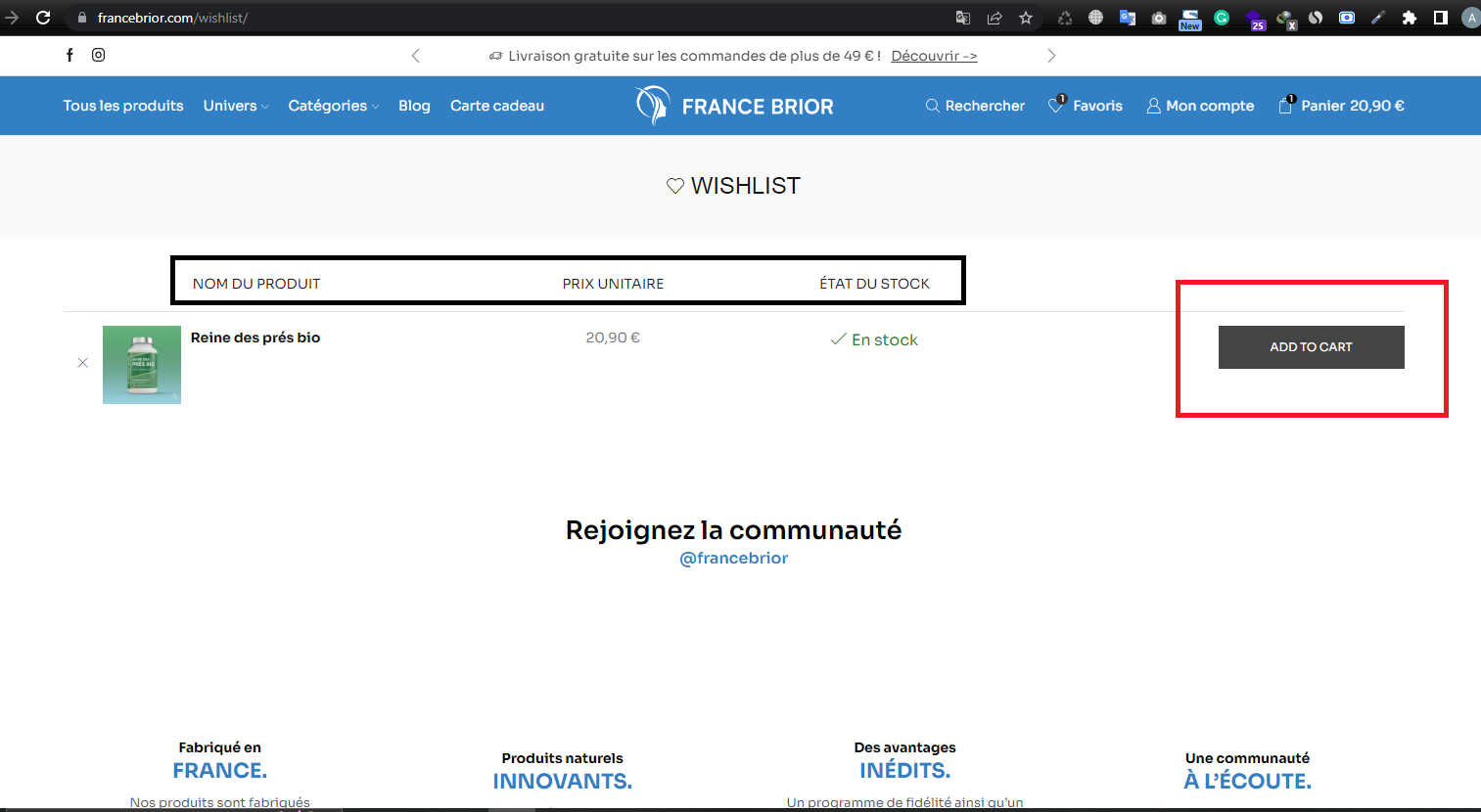Expand the Catégories dropdown menu
1481x812 pixels.
[x=333, y=106]
